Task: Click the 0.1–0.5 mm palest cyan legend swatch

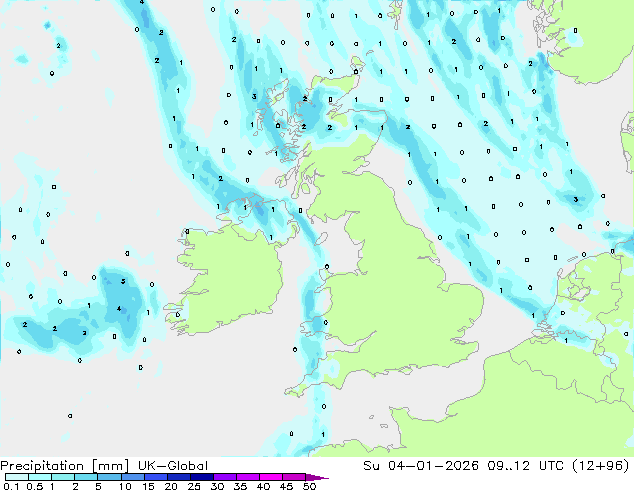Action: pyautogui.click(x=17, y=477)
